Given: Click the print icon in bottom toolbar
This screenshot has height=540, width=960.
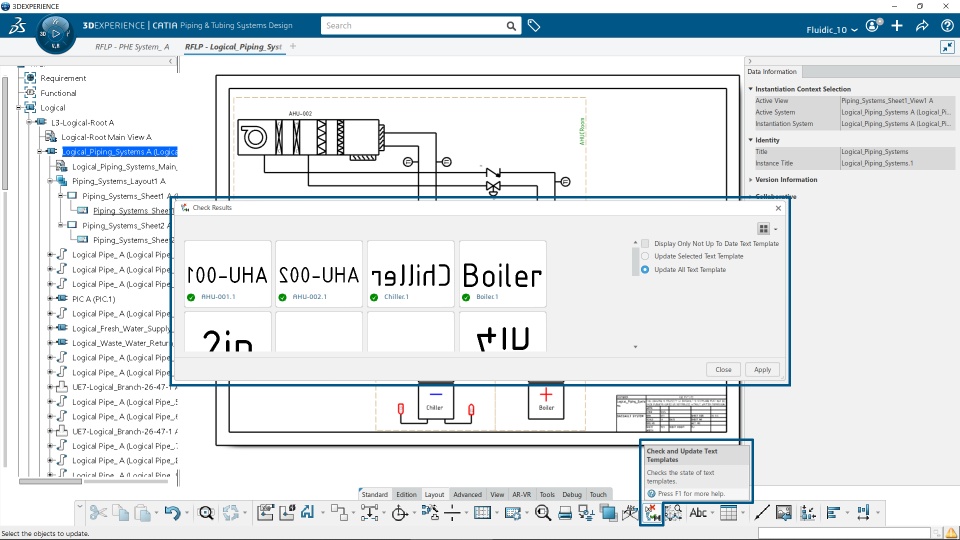Looking at the screenshot, I should [565, 513].
